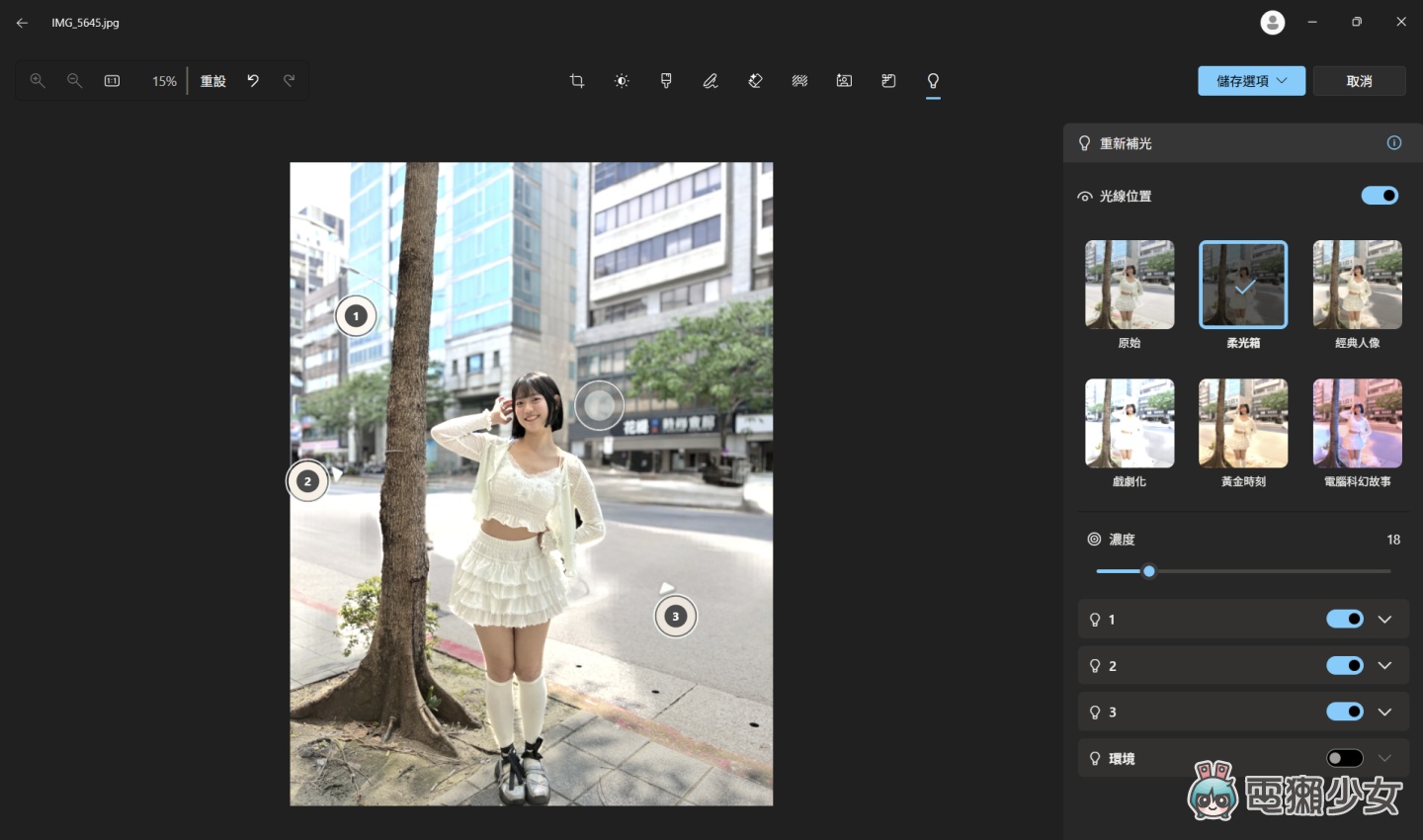Click the 濃度 intensity slider track
This screenshot has width=1423, height=840.
tap(1243, 571)
